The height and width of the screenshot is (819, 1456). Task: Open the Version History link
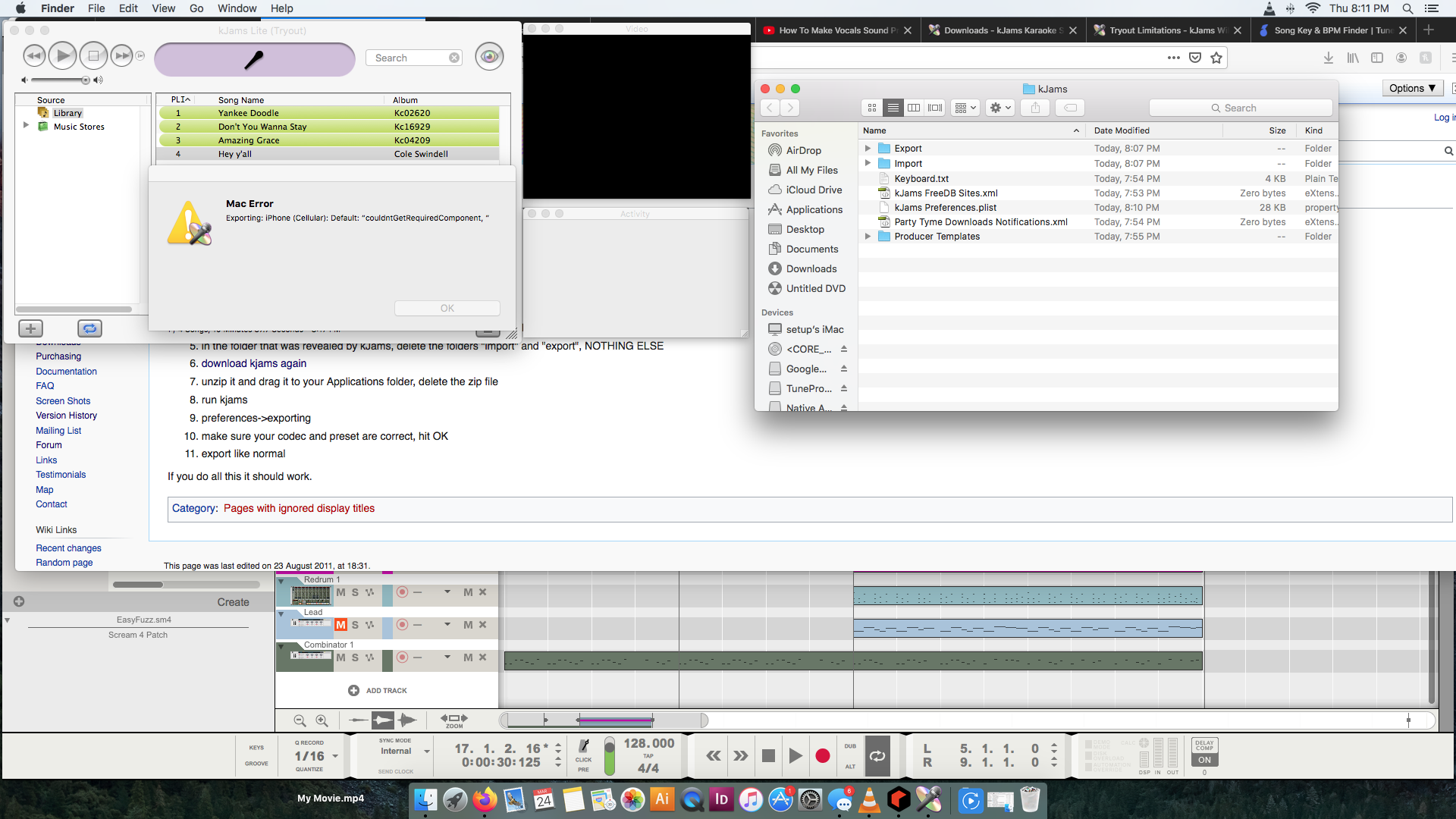tap(66, 416)
